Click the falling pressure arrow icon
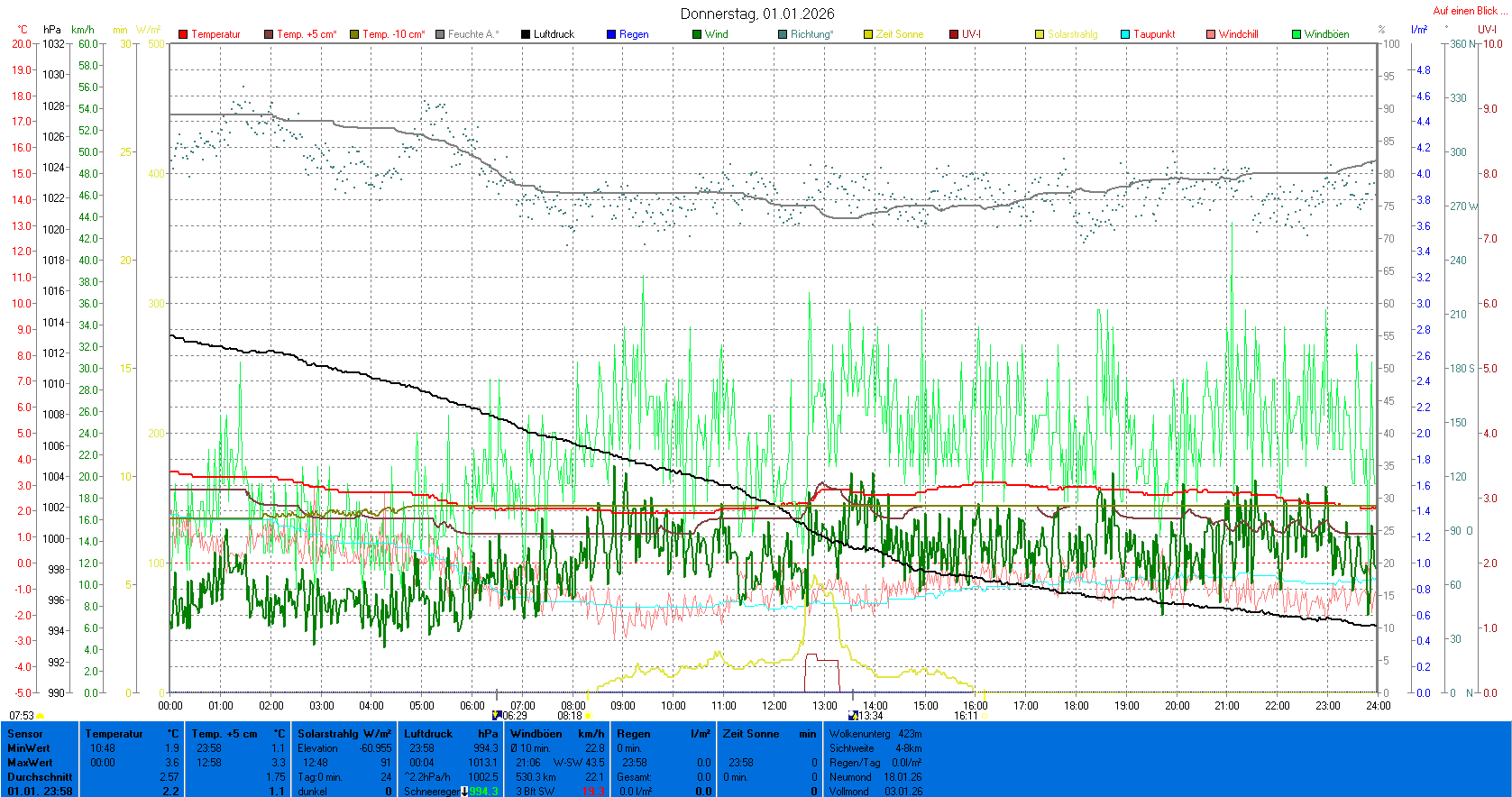The width and height of the screenshot is (1512, 797). coord(464,792)
